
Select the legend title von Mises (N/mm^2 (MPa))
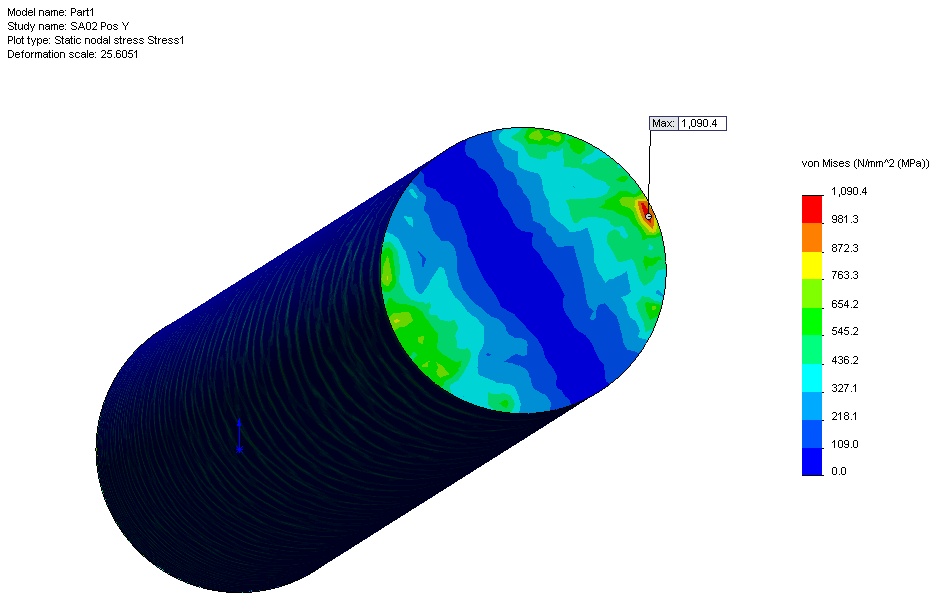865,163
